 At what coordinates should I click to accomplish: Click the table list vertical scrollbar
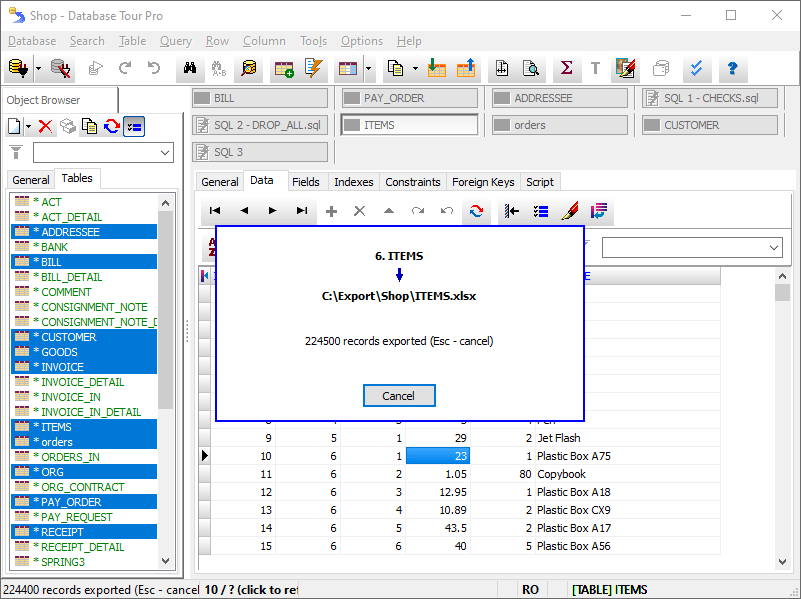[166, 380]
